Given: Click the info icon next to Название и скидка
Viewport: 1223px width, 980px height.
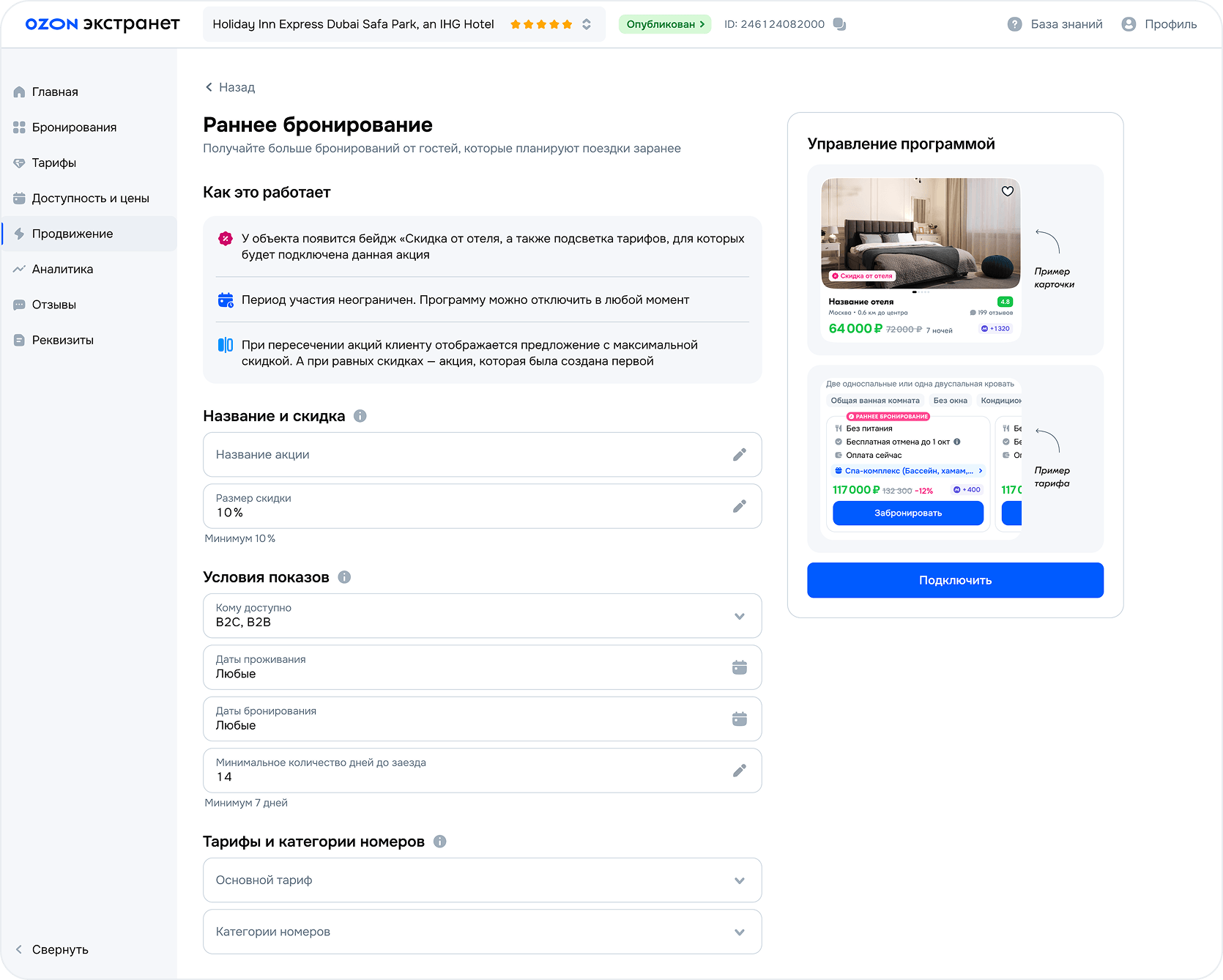Looking at the screenshot, I should point(360,416).
